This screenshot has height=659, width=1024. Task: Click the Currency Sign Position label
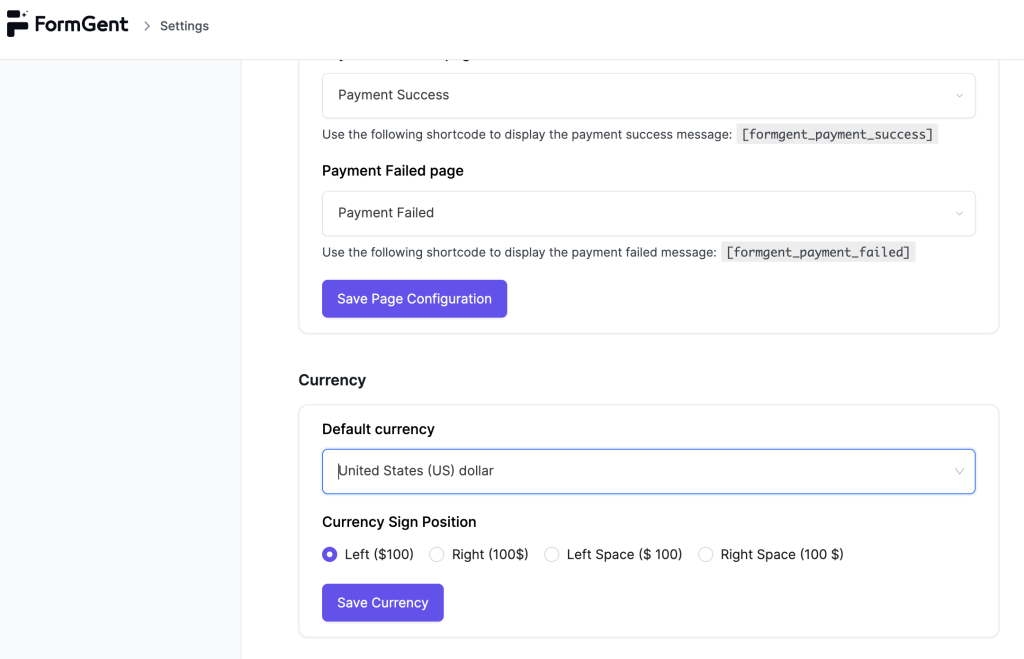tap(399, 522)
